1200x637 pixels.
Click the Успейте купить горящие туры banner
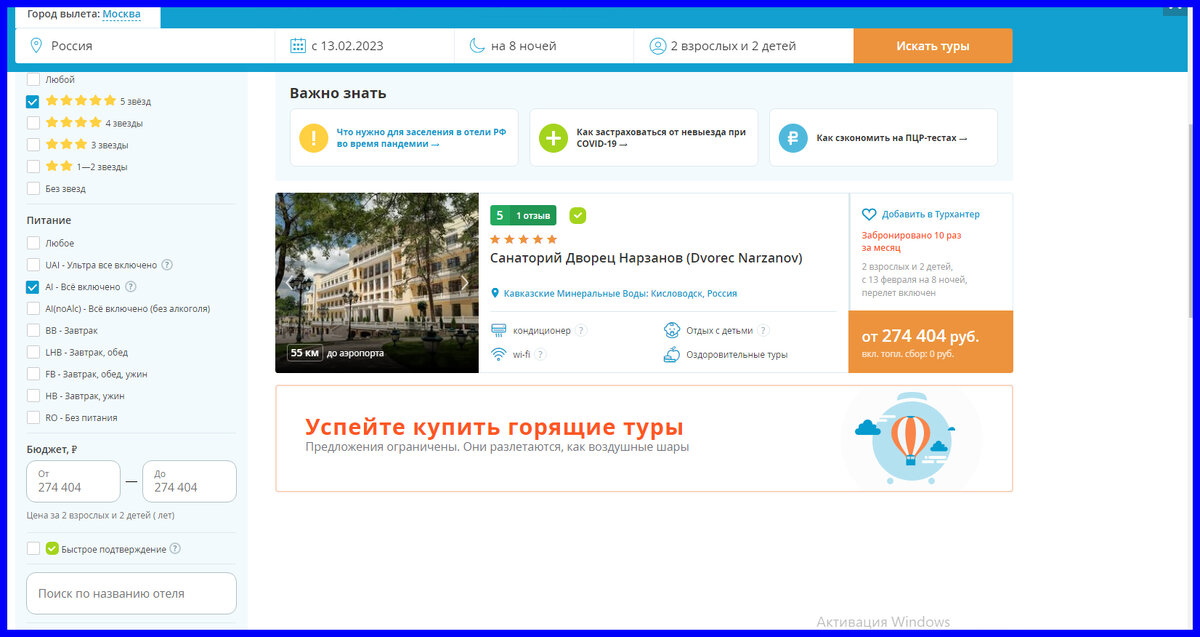coord(644,438)
